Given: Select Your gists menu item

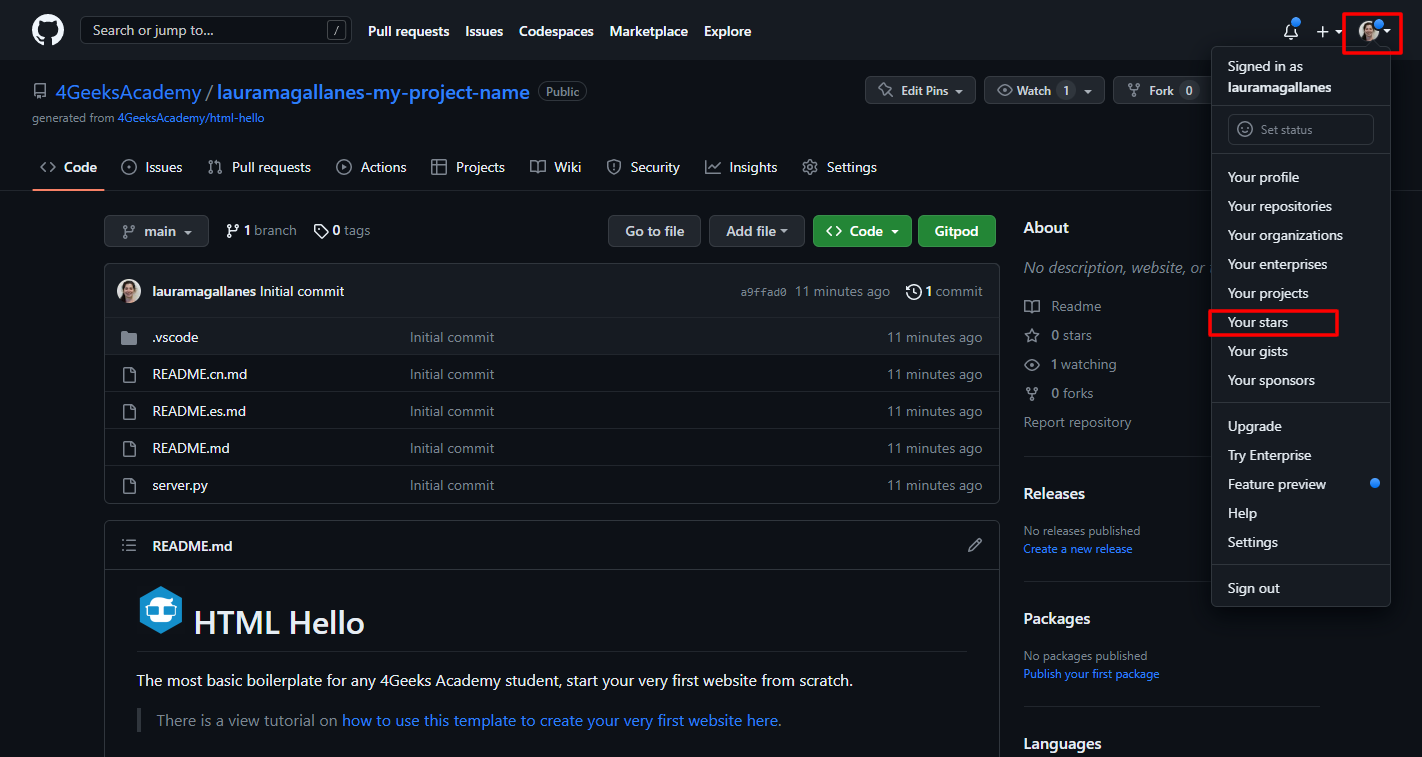Looking at the screenshot, I should 1301,351.
